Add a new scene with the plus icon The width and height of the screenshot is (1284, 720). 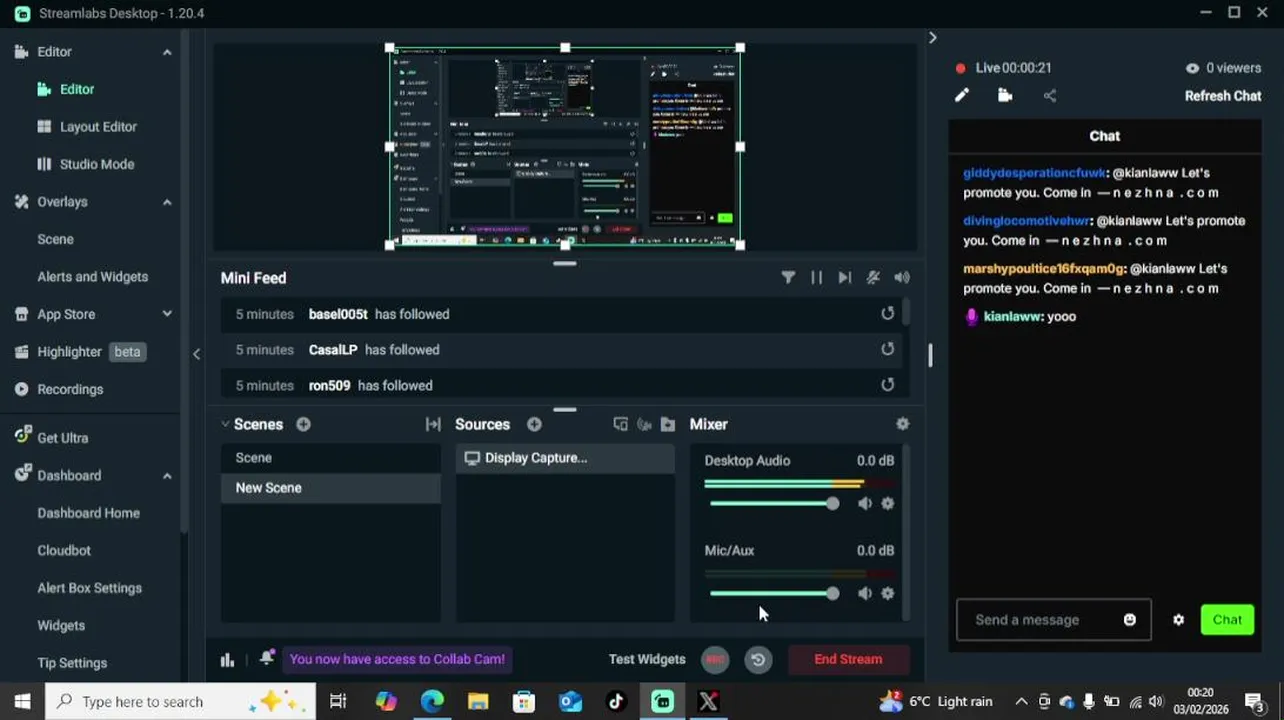pos(303,424)
